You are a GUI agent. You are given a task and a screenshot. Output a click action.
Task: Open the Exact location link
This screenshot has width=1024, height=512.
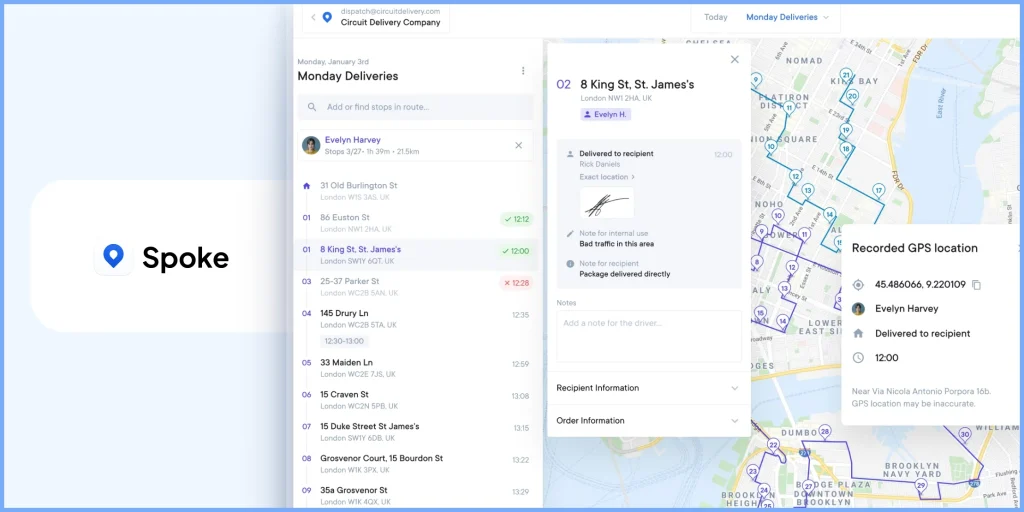click(x=607, y=177)
